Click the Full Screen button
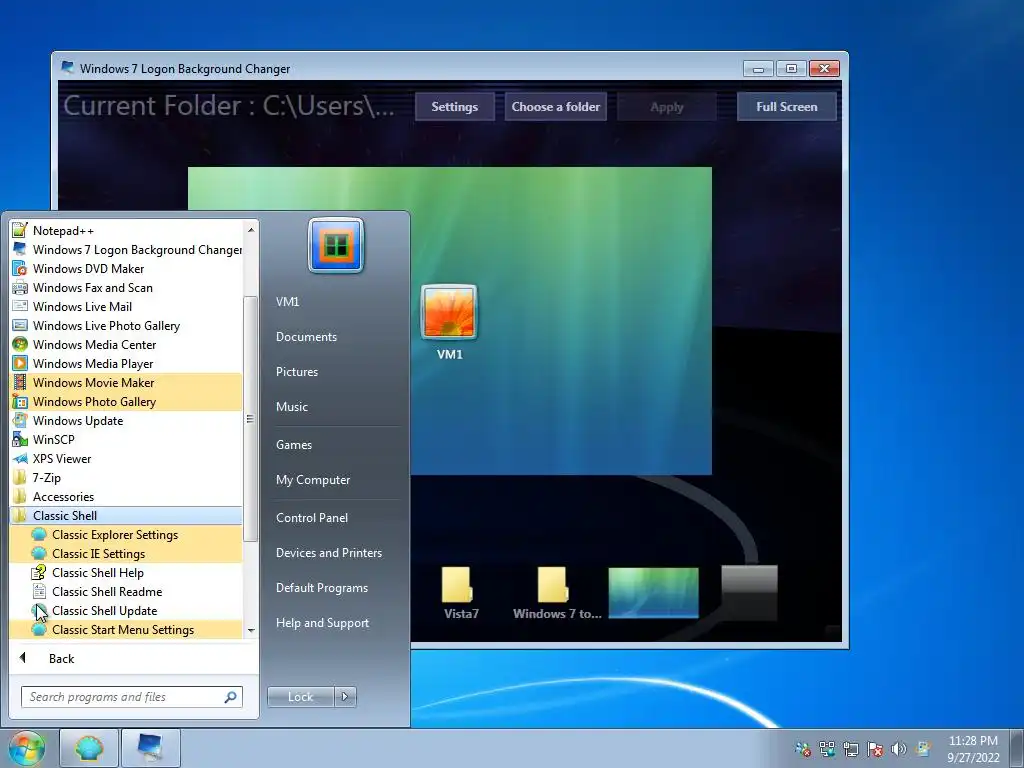Image resolution: width=1024 pixels, height=768 pixels. [786, 106]
